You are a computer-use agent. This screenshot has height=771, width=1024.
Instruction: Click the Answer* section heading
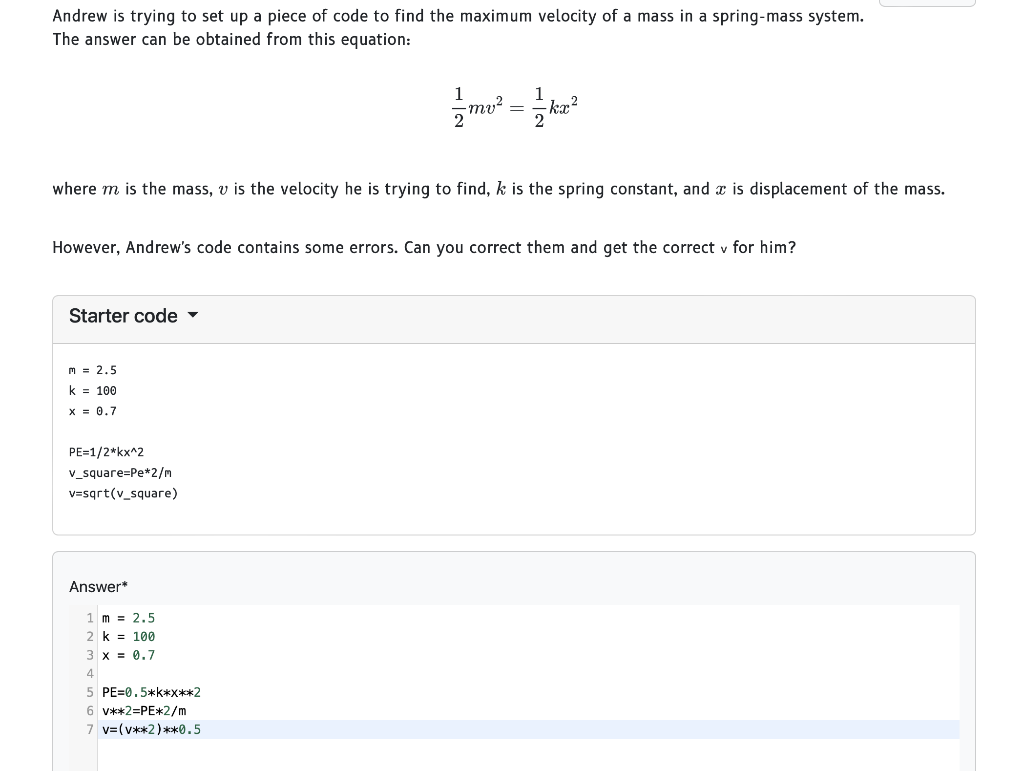click(97, 587)
